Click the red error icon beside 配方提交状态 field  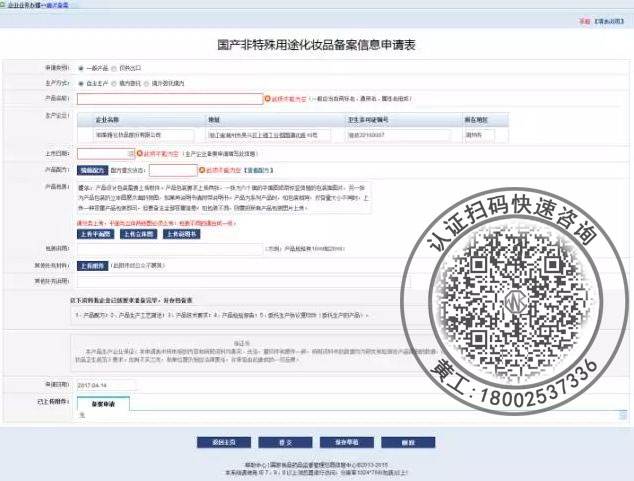click(x=202, y=170)
